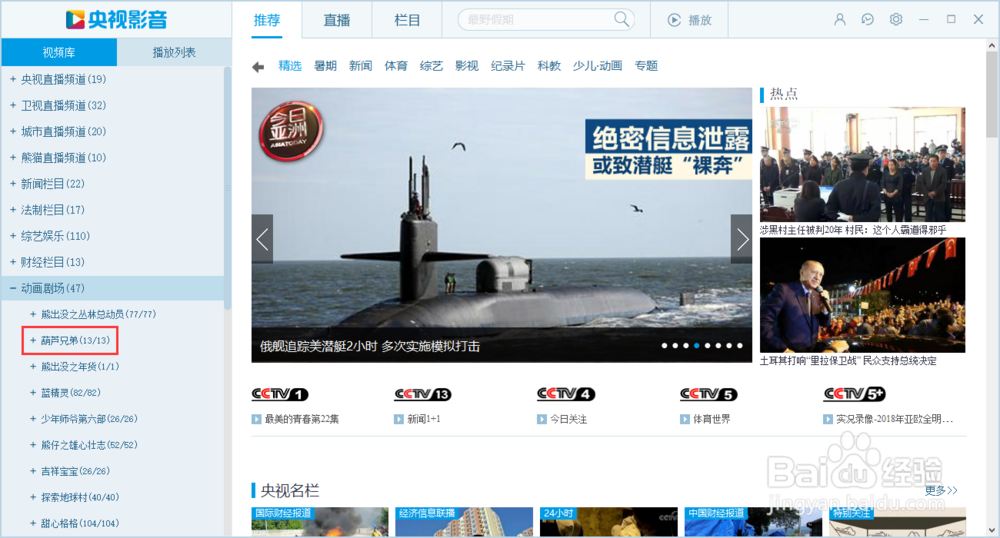This screenshot has height=538, width=1000.
Task: Expand 新闻栏目(22) category
Action: (13, 184)
